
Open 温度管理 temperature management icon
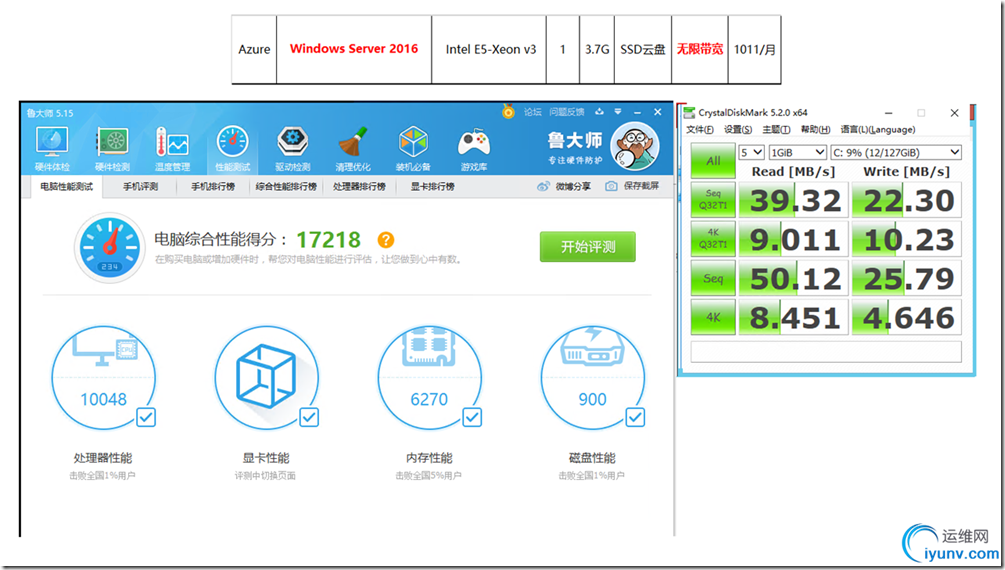[x=172, y=149]
